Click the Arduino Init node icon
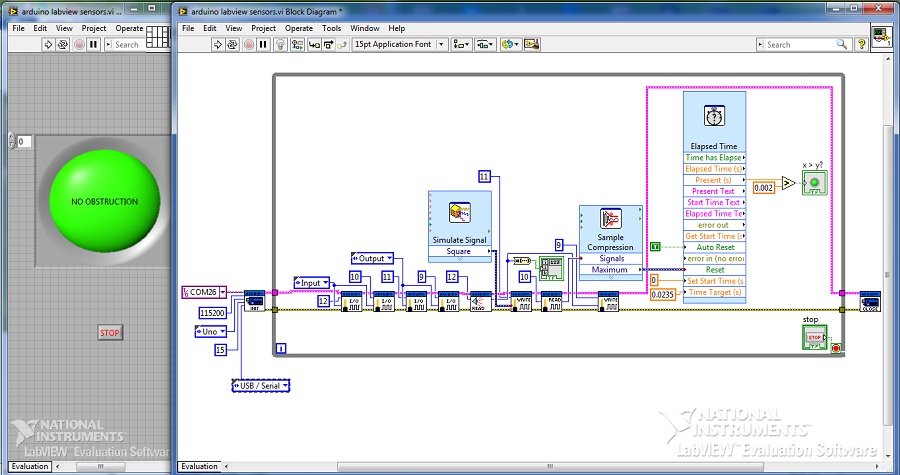Viewport: 900px width, 475px height. point(255,299)
